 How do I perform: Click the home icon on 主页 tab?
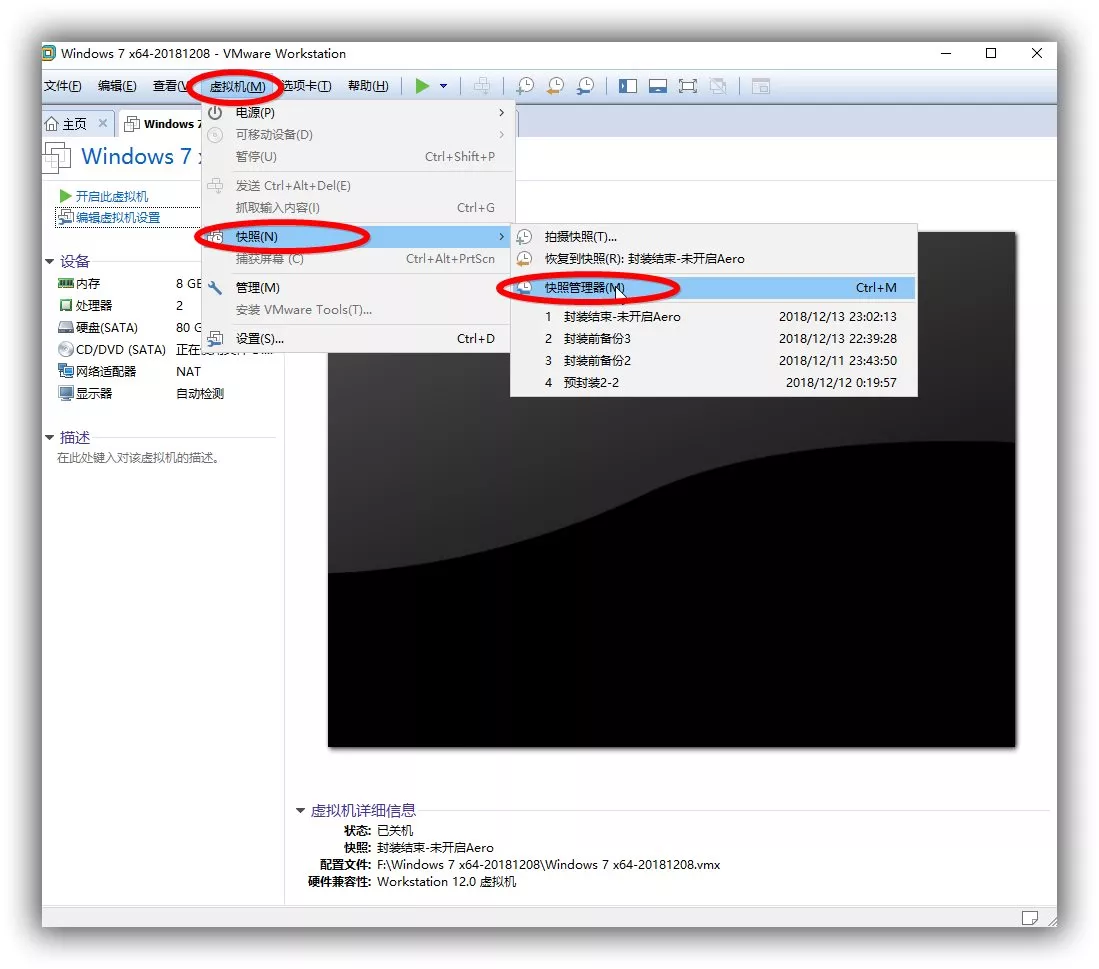tap(51, 124)
